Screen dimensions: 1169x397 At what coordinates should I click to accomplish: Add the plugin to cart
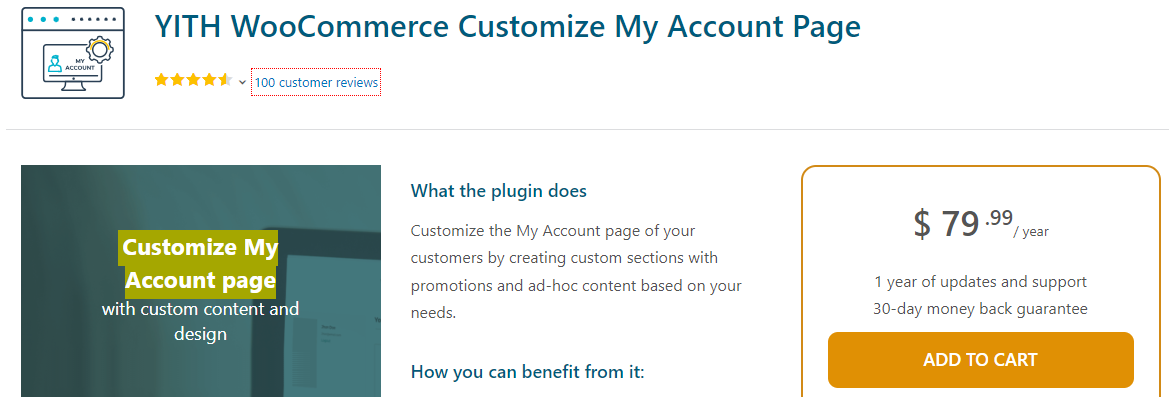pyautogui.click(x=980, y=360)
